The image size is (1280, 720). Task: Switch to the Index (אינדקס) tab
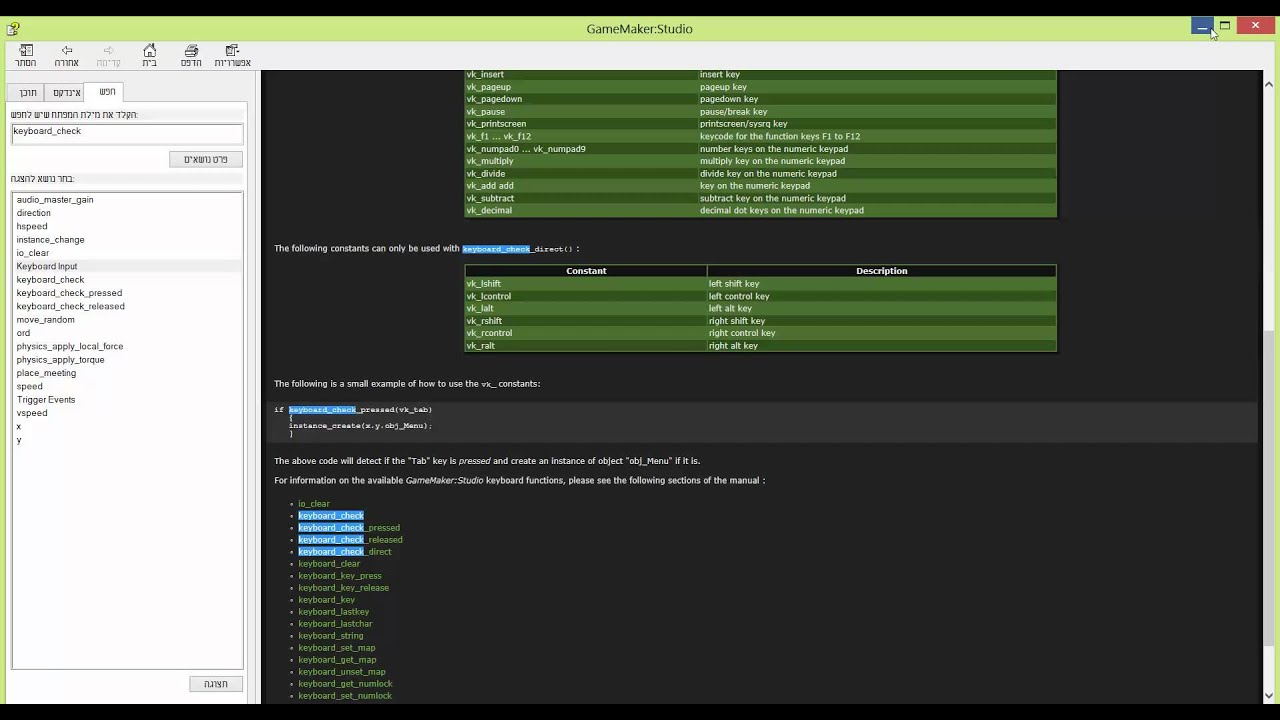point(66,93)
